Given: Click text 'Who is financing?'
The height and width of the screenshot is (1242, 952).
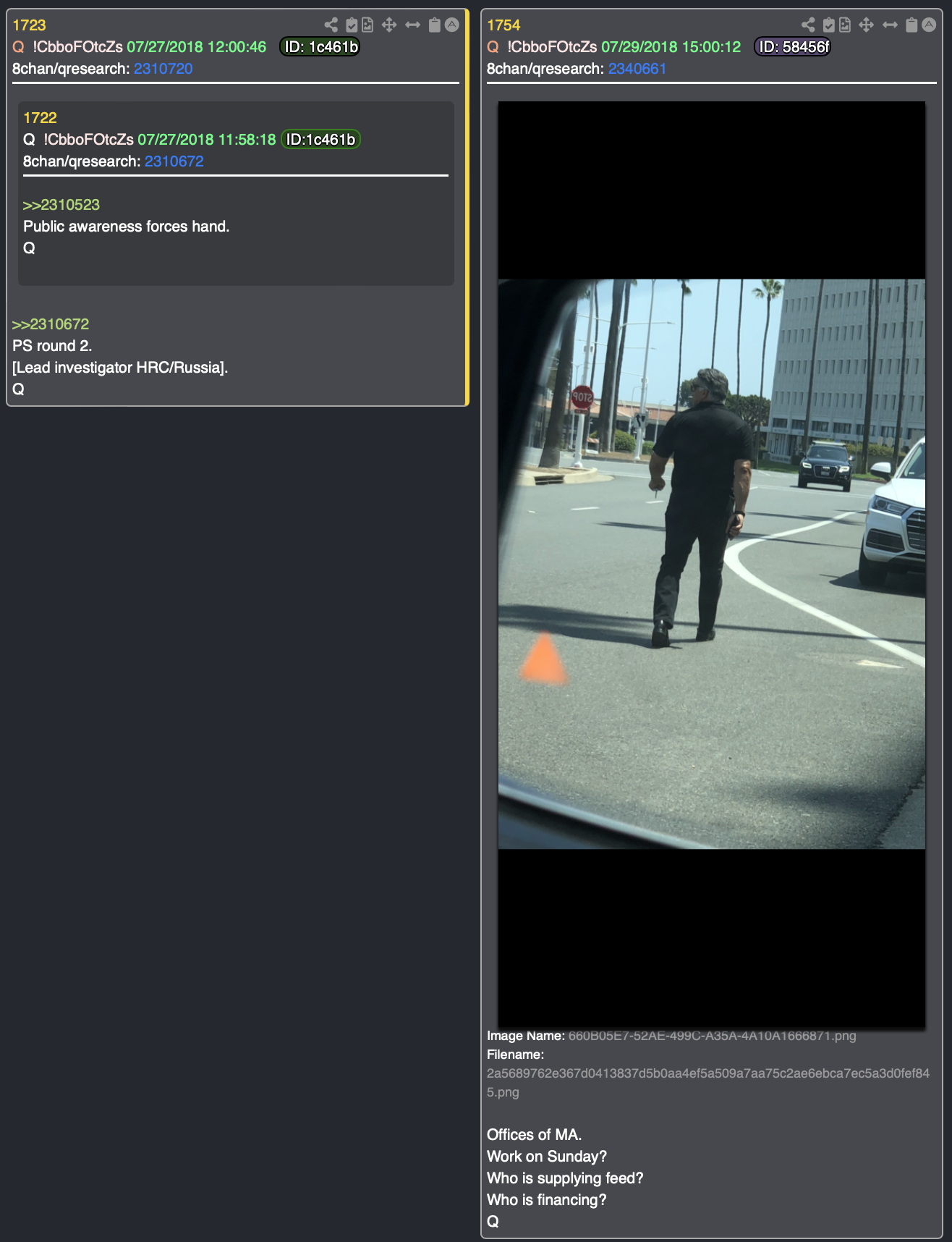Looking at the screenshot, I should [547, 1200].
